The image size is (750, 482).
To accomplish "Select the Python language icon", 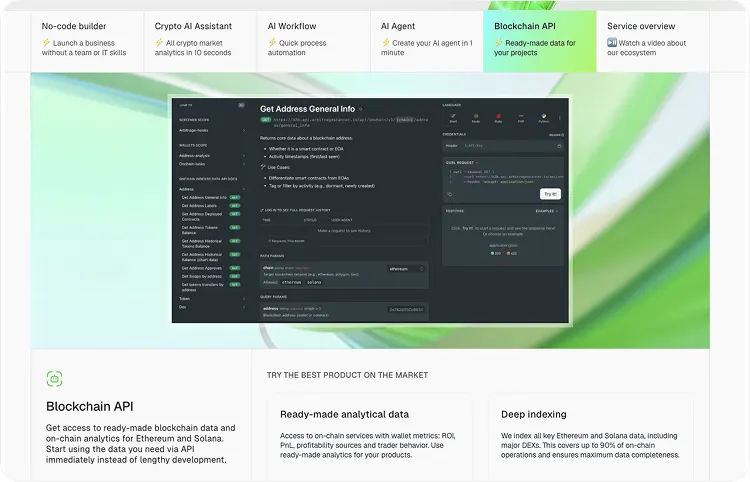I will pyautogui.click(x=543, y=118).
